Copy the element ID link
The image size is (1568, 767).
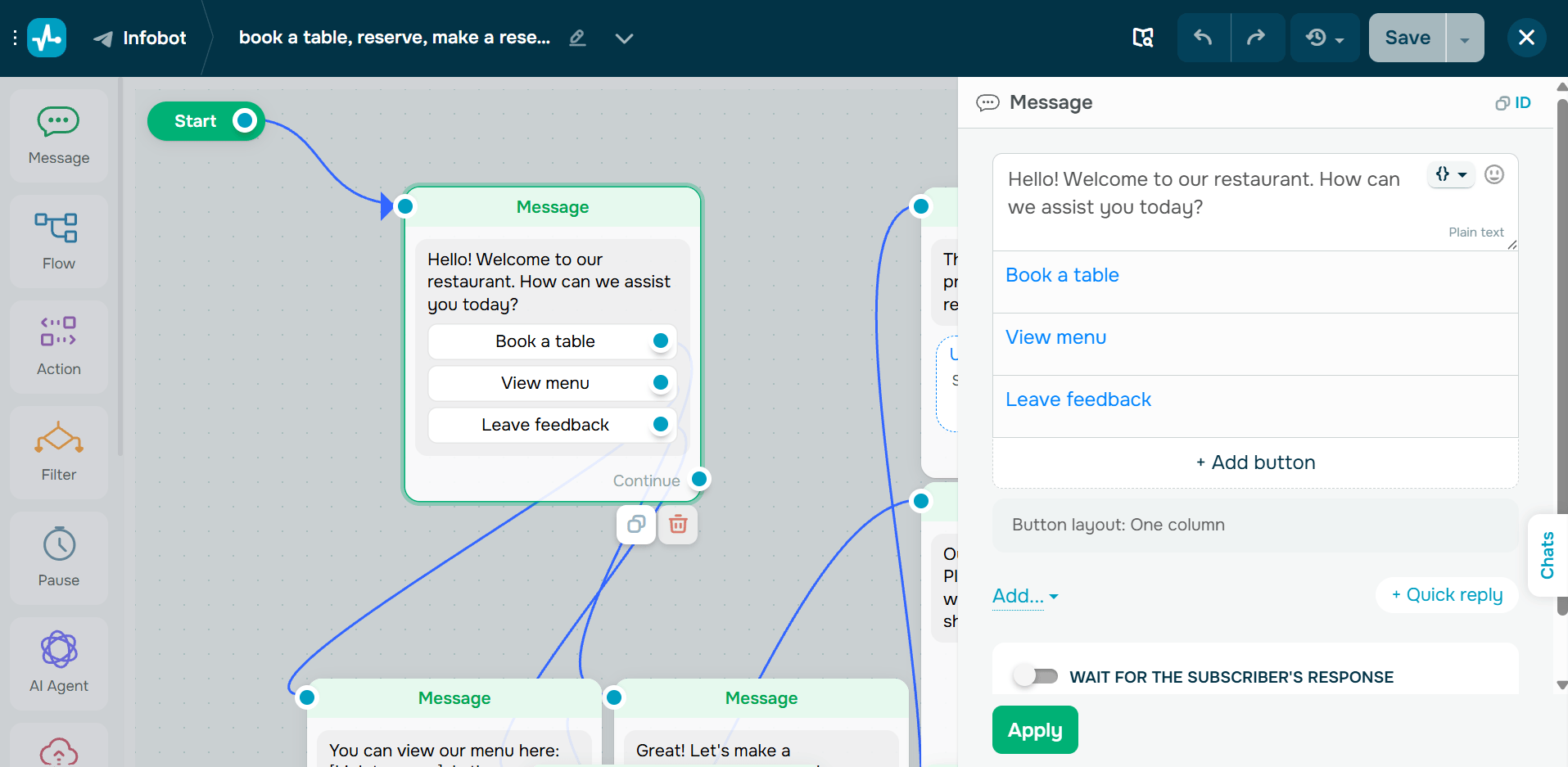[1513, 102]
